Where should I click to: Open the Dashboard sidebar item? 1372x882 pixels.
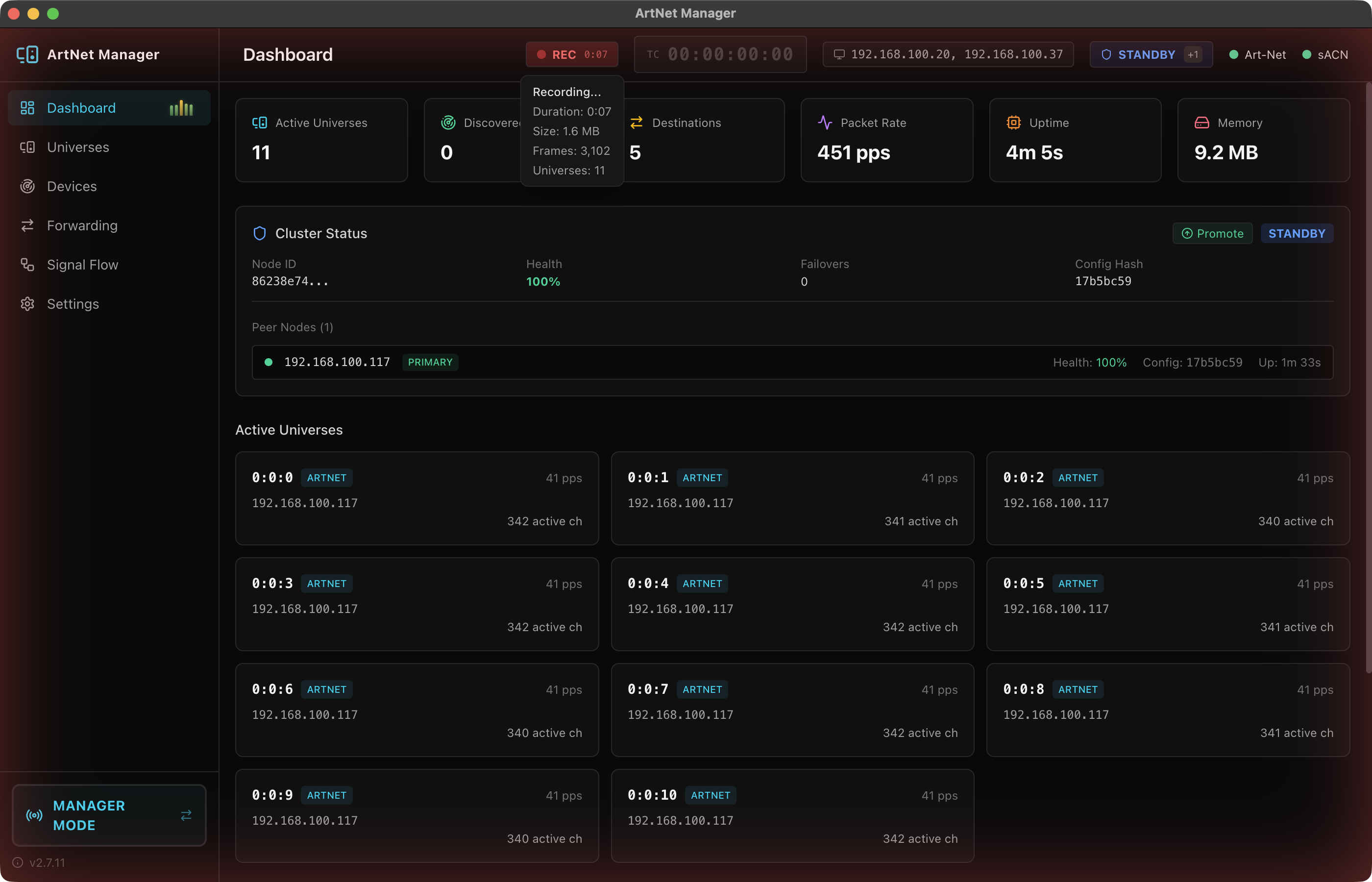coord(109,108)
